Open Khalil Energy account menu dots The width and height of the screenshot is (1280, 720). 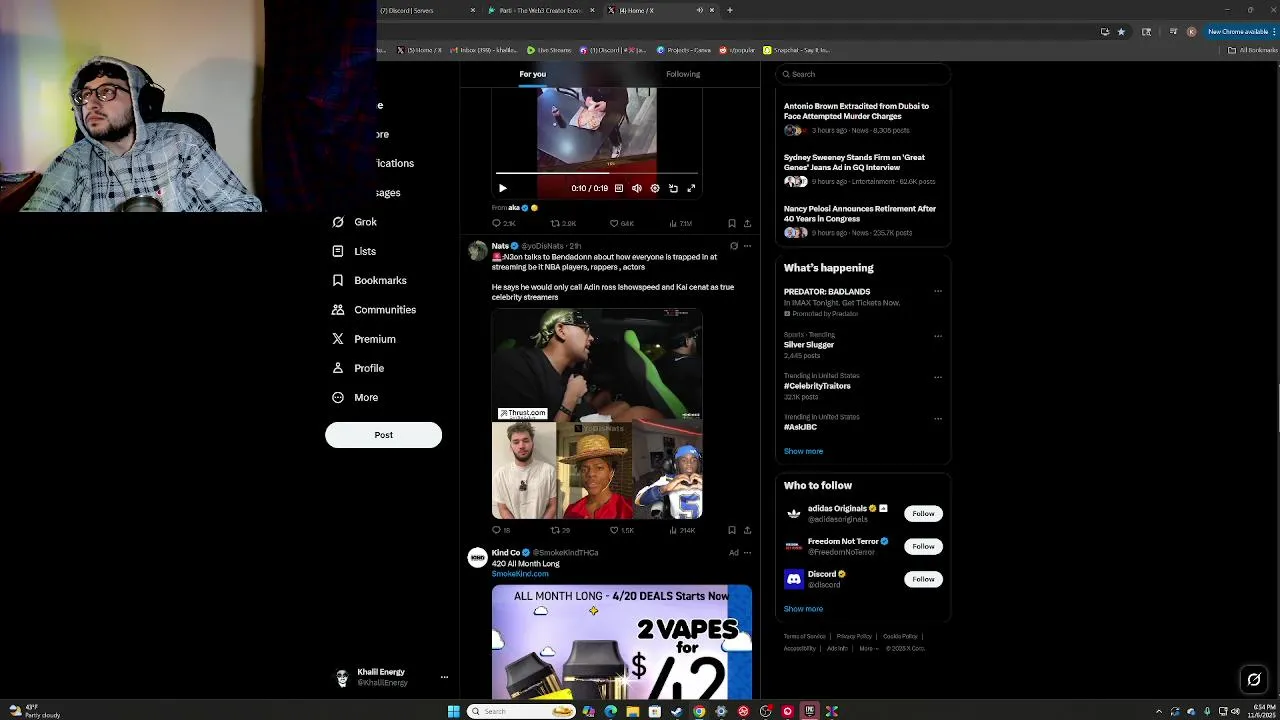coord(444,677)
